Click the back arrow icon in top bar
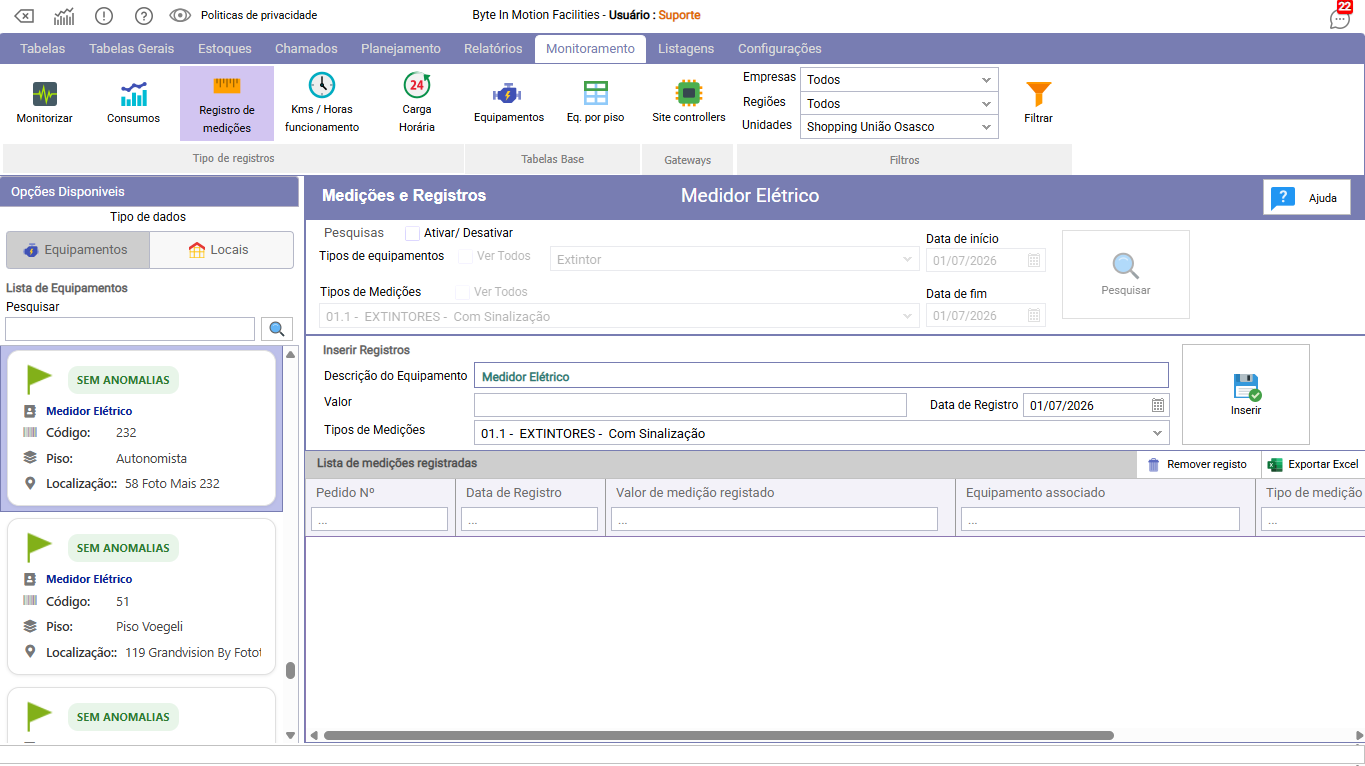Screen dimensions: 1365x766 click(x=24, y=15)
